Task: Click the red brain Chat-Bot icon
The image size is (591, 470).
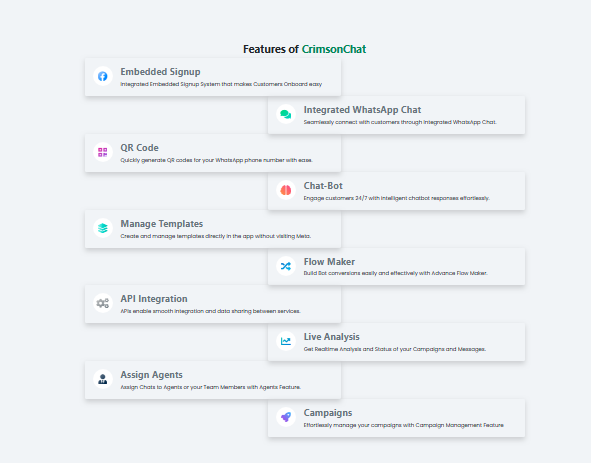Action: click(x=286, y=190)
